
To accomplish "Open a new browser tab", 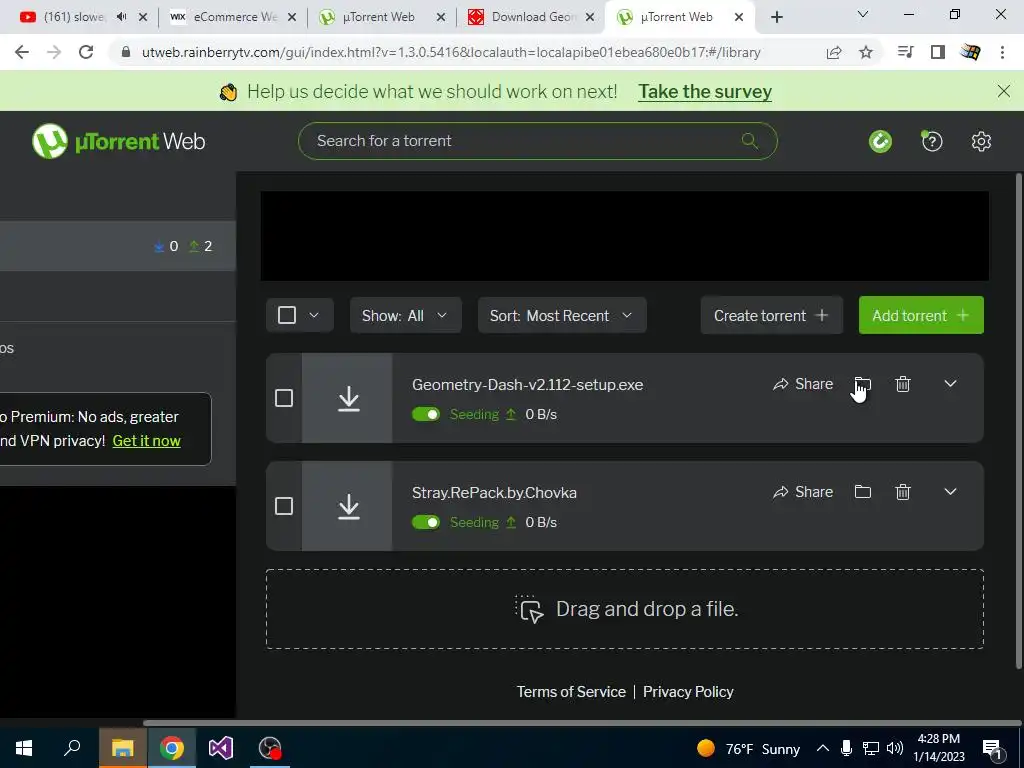I will 776,17.
